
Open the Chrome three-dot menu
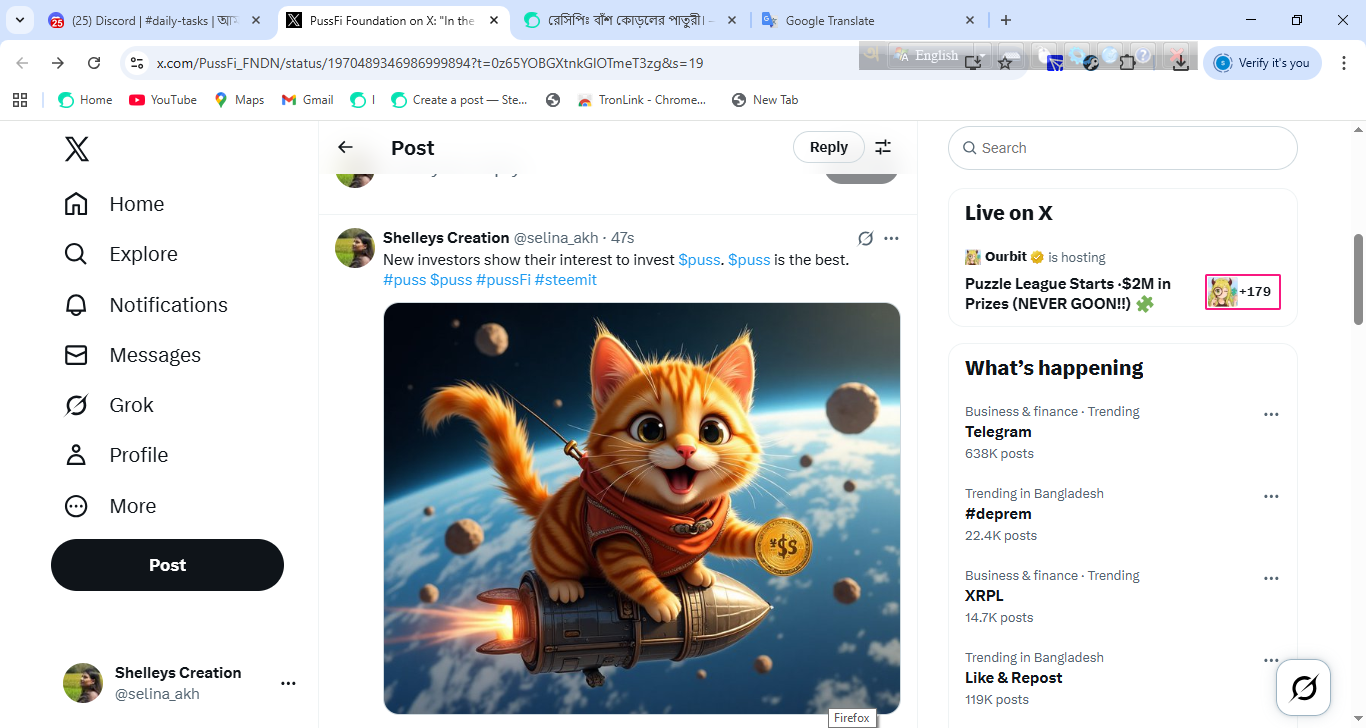[x=1344, y=63]
